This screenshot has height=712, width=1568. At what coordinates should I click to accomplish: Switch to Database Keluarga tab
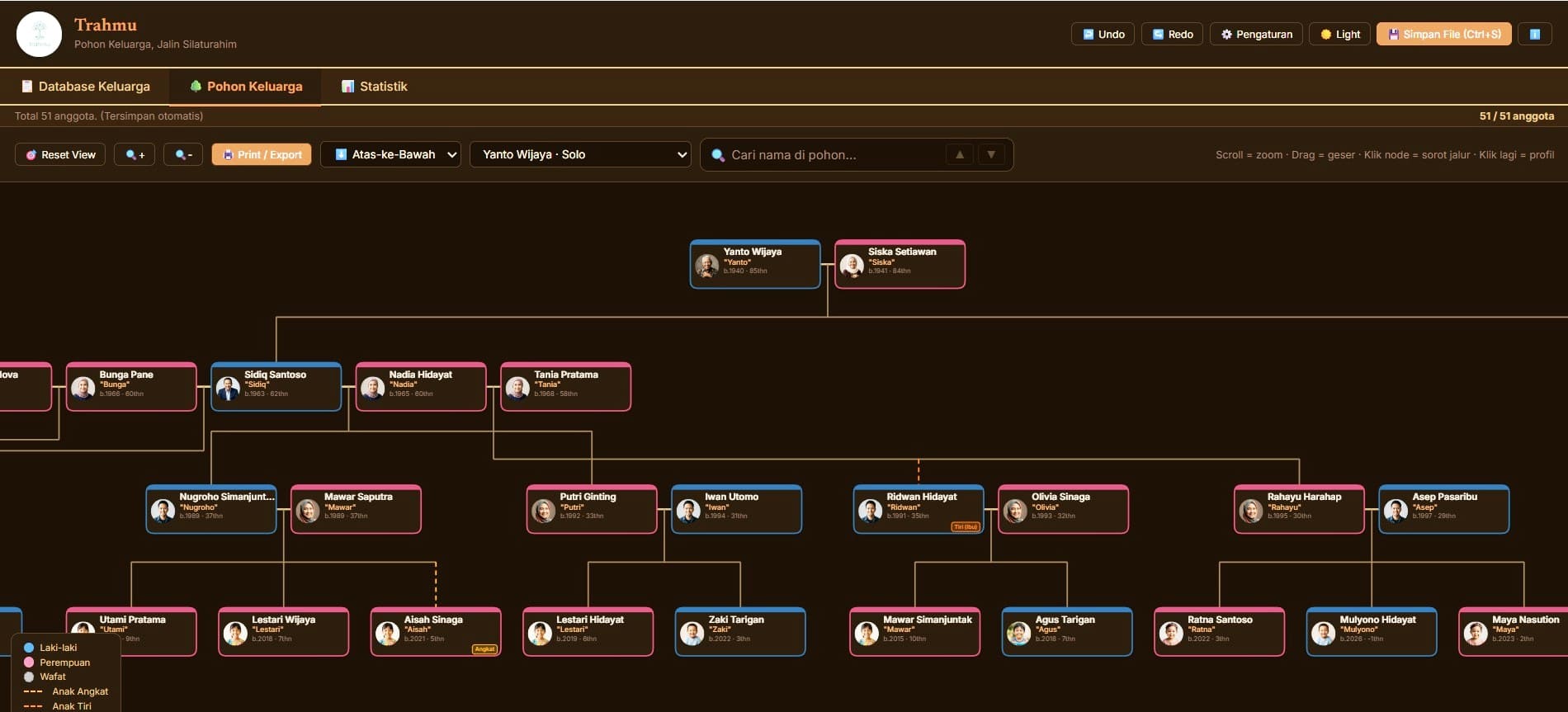pyautogui.click(x=85, y=87)
